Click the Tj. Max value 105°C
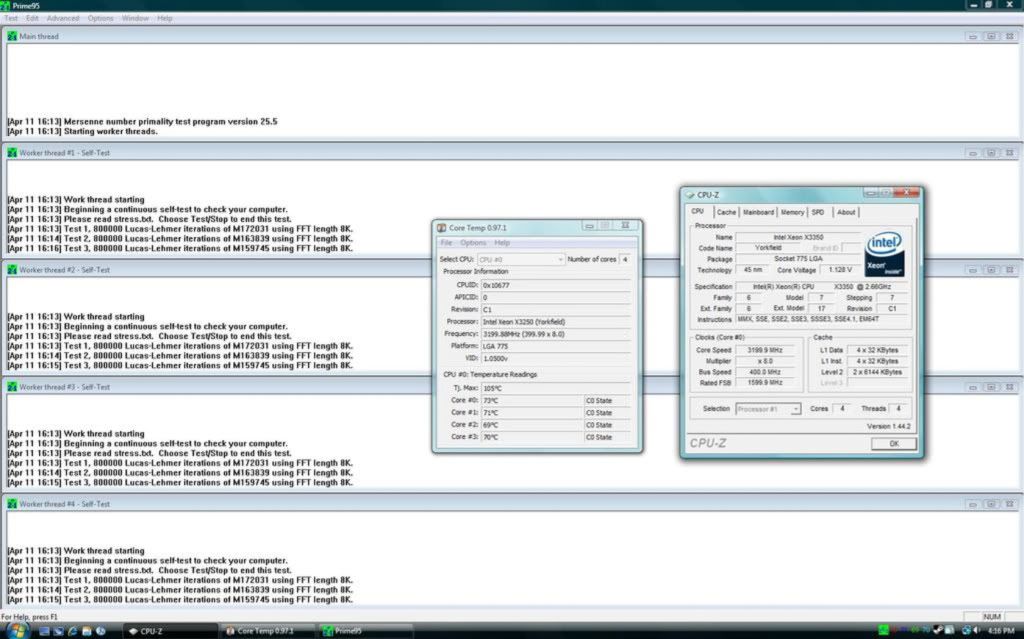The height and width of the screenshot is (639, 1024). [x=556, y=388]
